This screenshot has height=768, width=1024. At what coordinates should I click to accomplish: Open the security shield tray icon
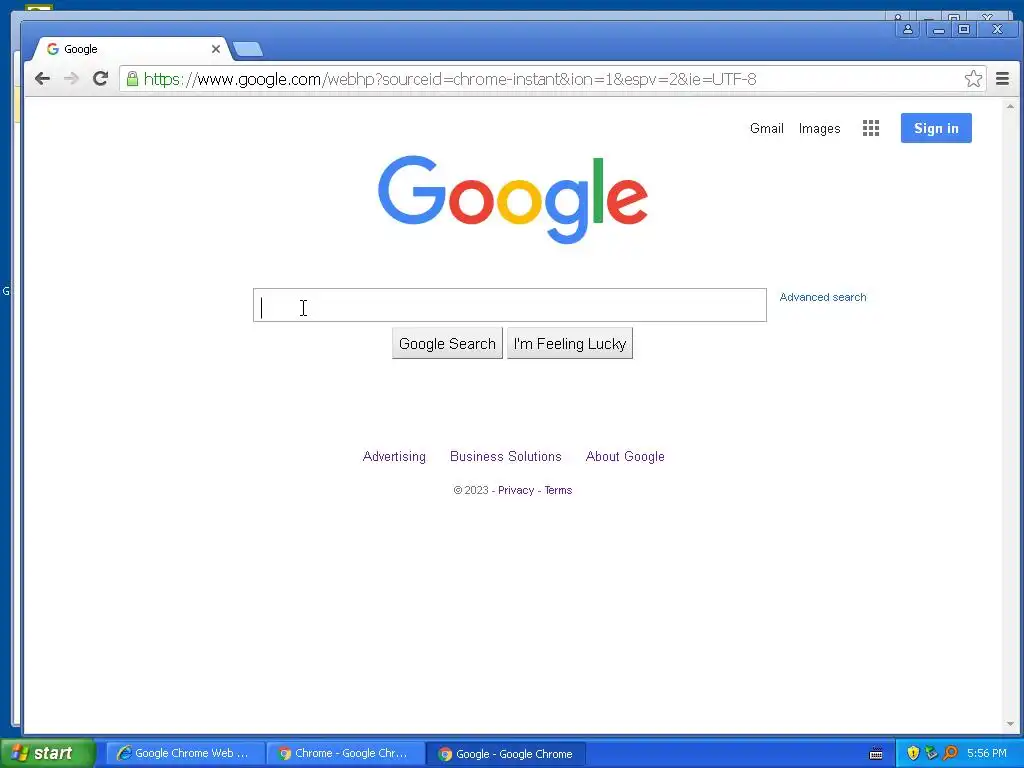pyautogui.click(x=913, y=753)
